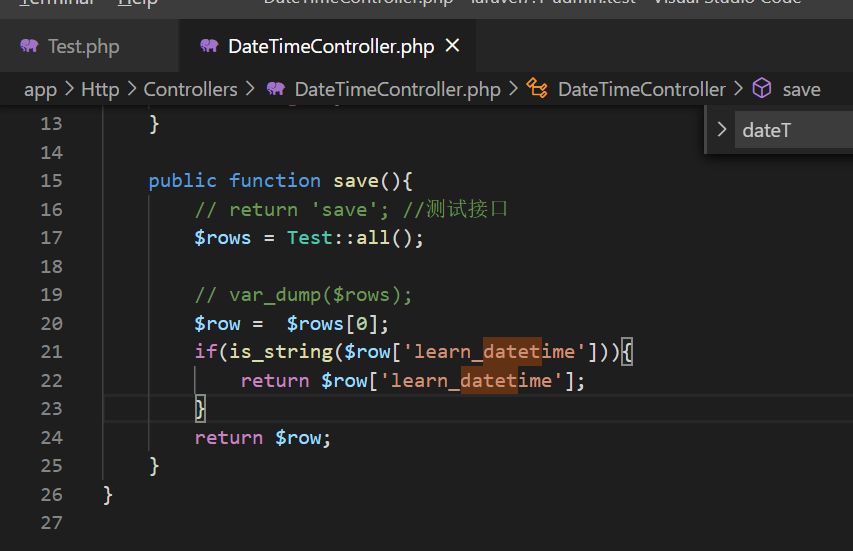This screenshot has height=551, width=853.
Task: Click the closing brace on line 23
Action: 200,409
